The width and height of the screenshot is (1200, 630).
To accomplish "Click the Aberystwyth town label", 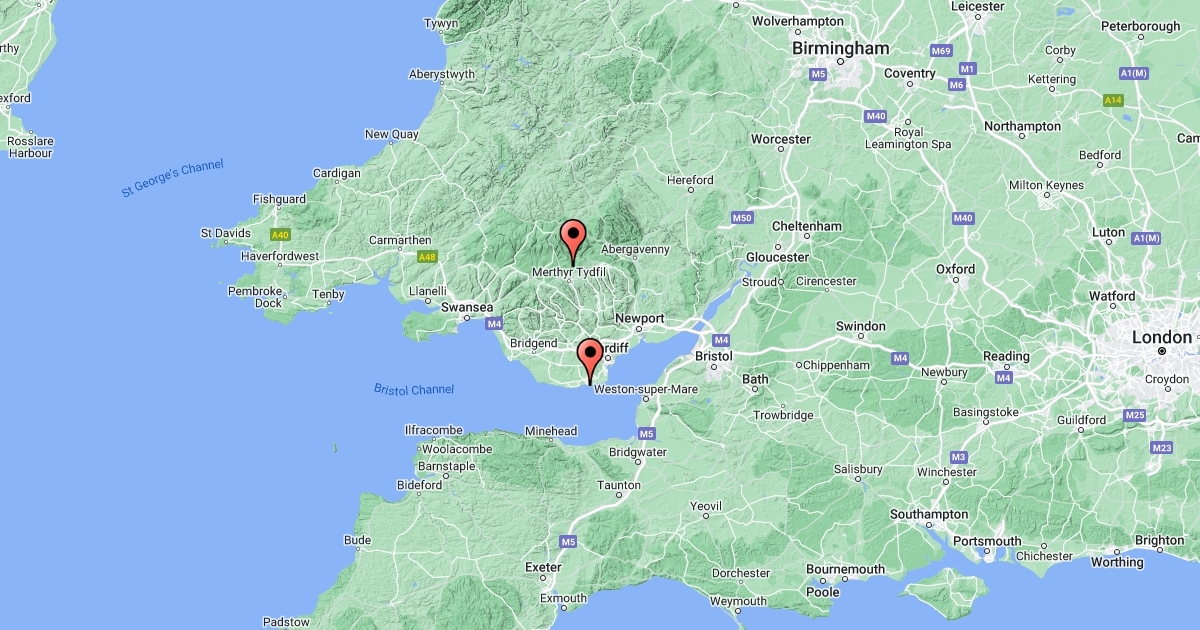I will coord(442,74).
